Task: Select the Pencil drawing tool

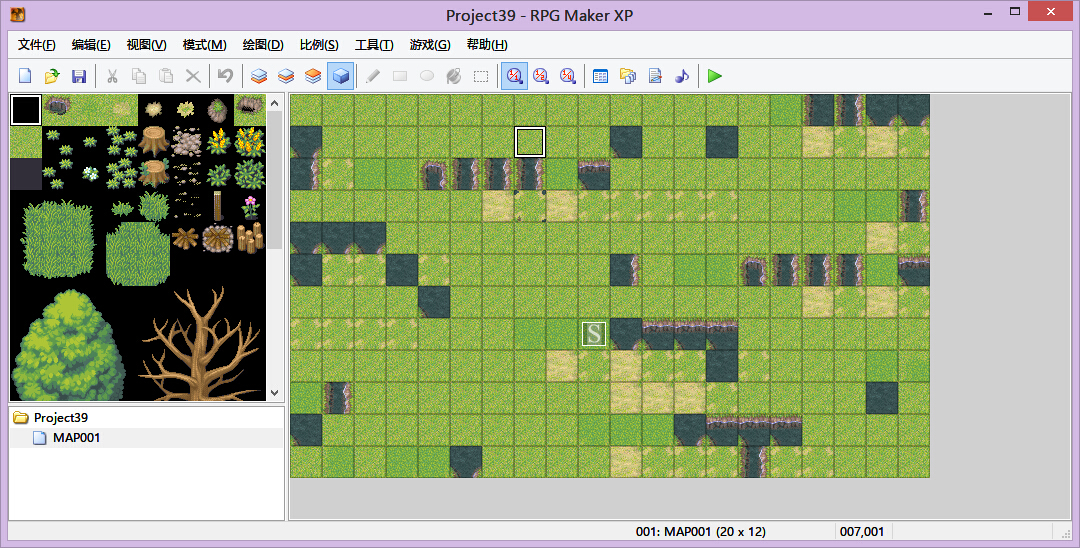Action: (373, 76)
